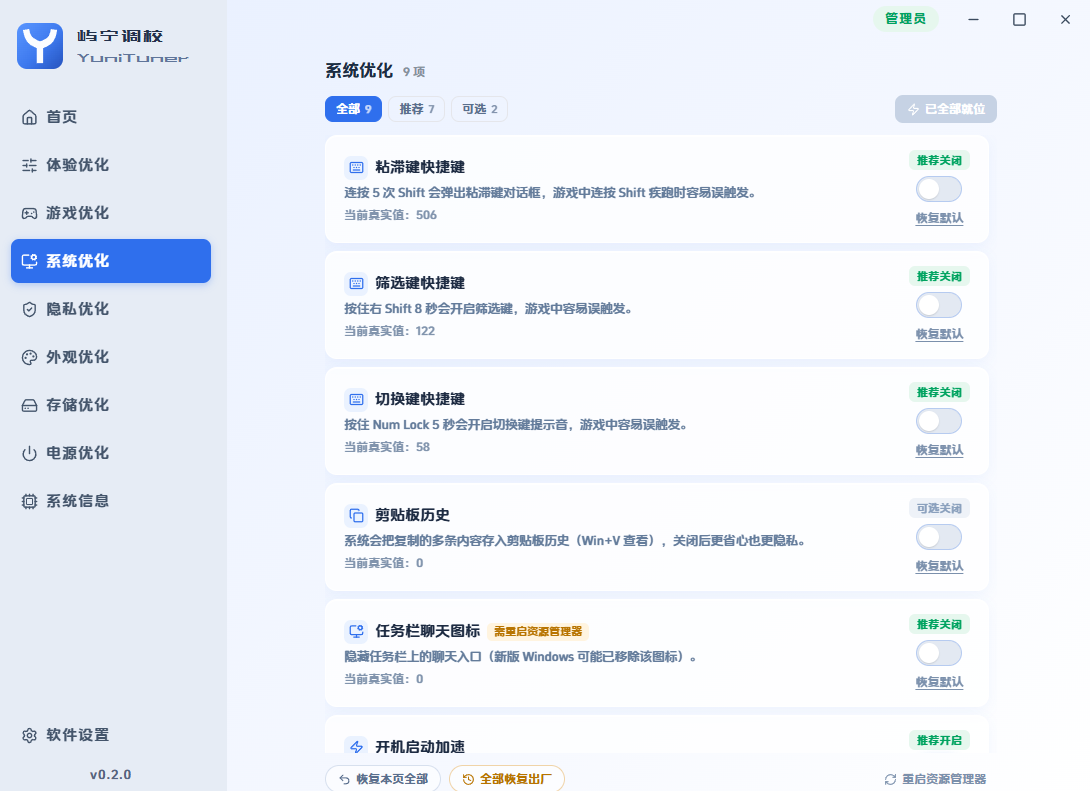The image size is (1090, 791).
Task: Toggle the 剪贴板历史 switch
Action: 938,537
